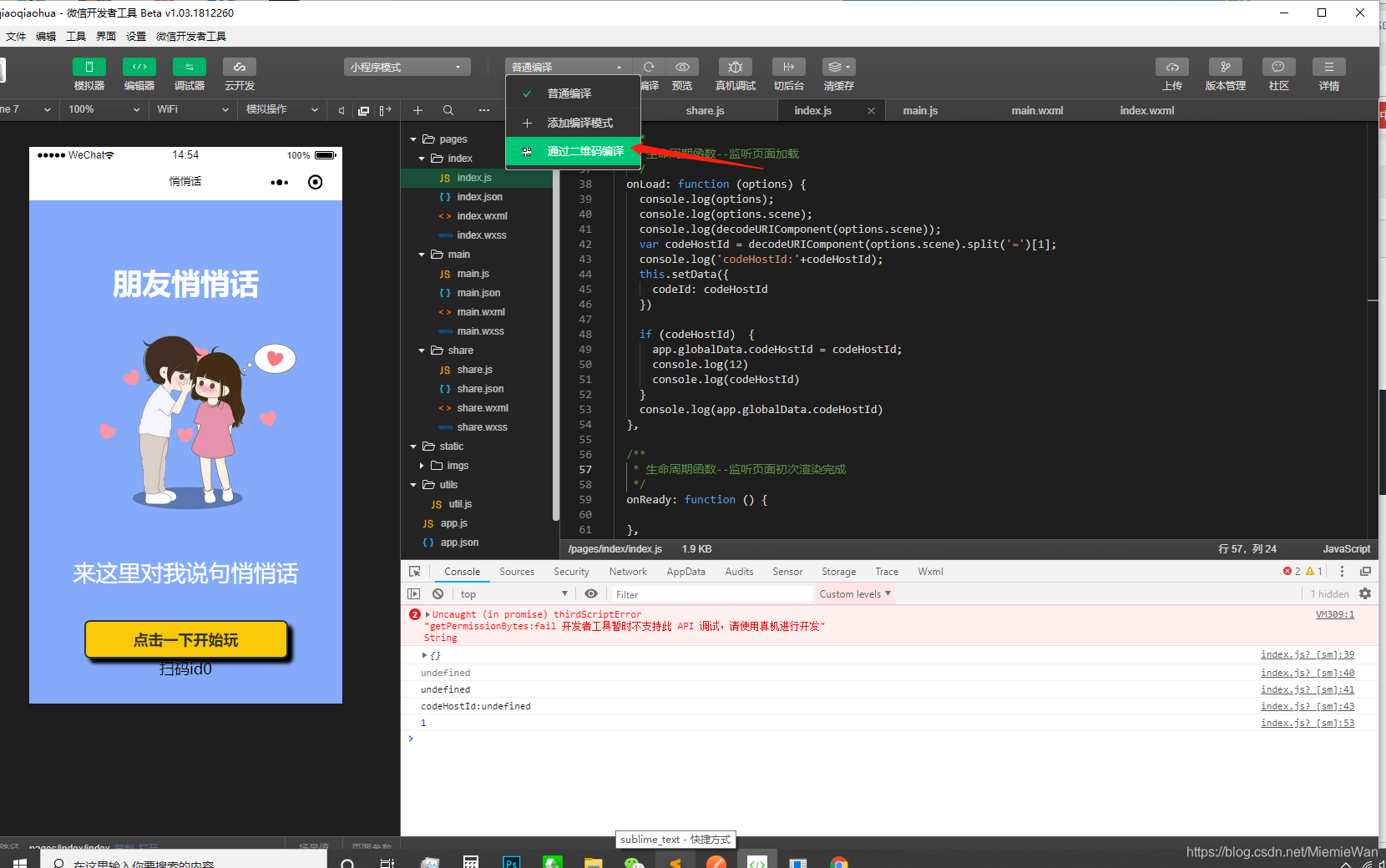Screen dimensions: 1386x868
Task: Open the Custom levels dropdown
Action: (855, 594)
